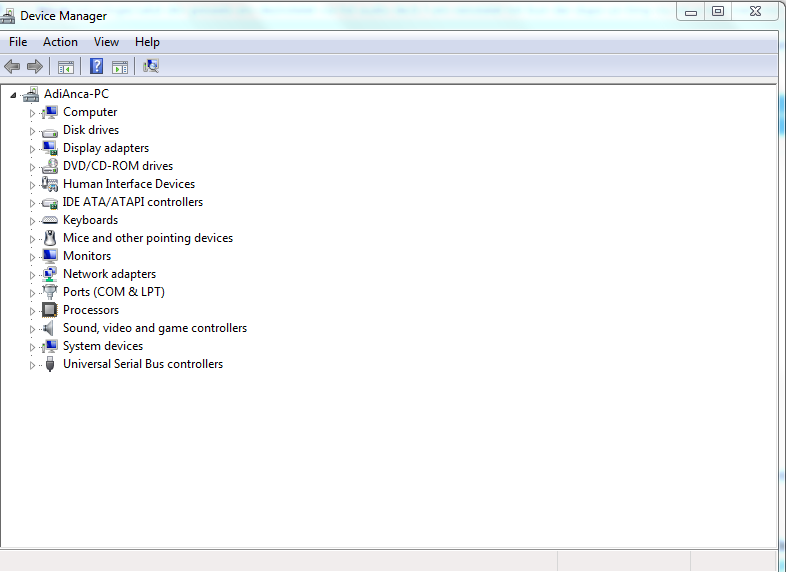Select the Human Interface Devices label
Screen dimensions: 786x572
tap(129, 184)
